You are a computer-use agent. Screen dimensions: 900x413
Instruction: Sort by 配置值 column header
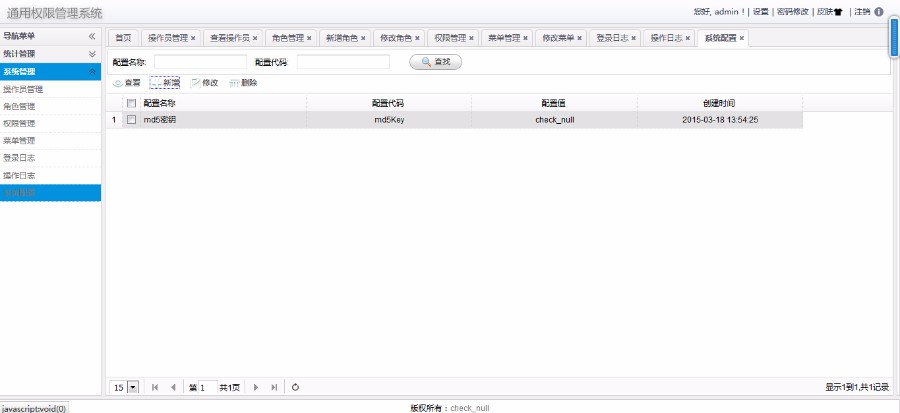point(554,104)
